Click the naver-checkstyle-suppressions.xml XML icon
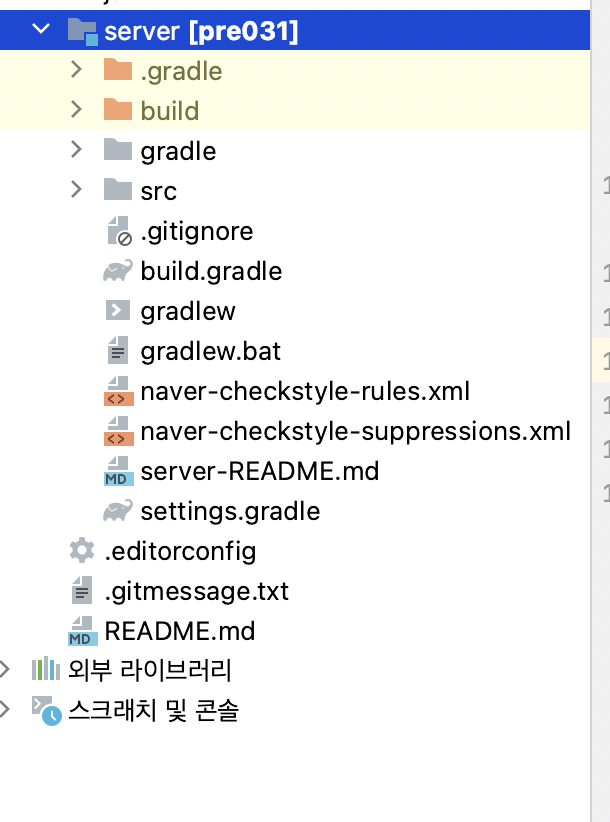This screenshot has width=610, height=822. (118, 431)
